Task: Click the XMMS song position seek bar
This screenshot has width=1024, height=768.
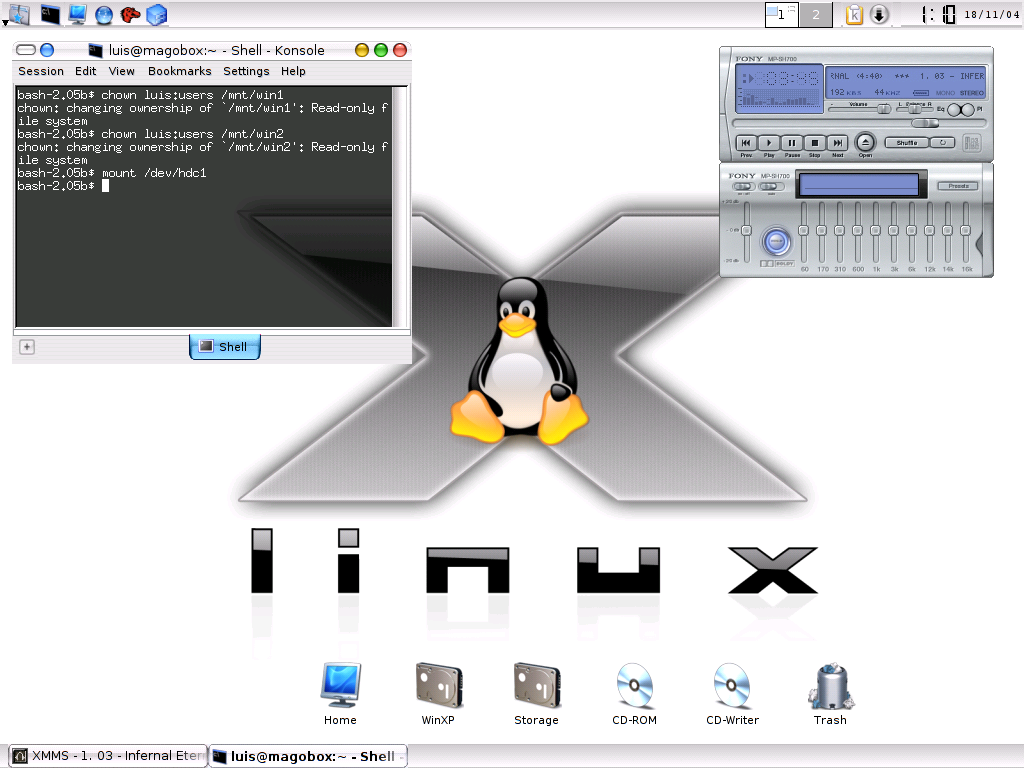Action: click(859, 123)
